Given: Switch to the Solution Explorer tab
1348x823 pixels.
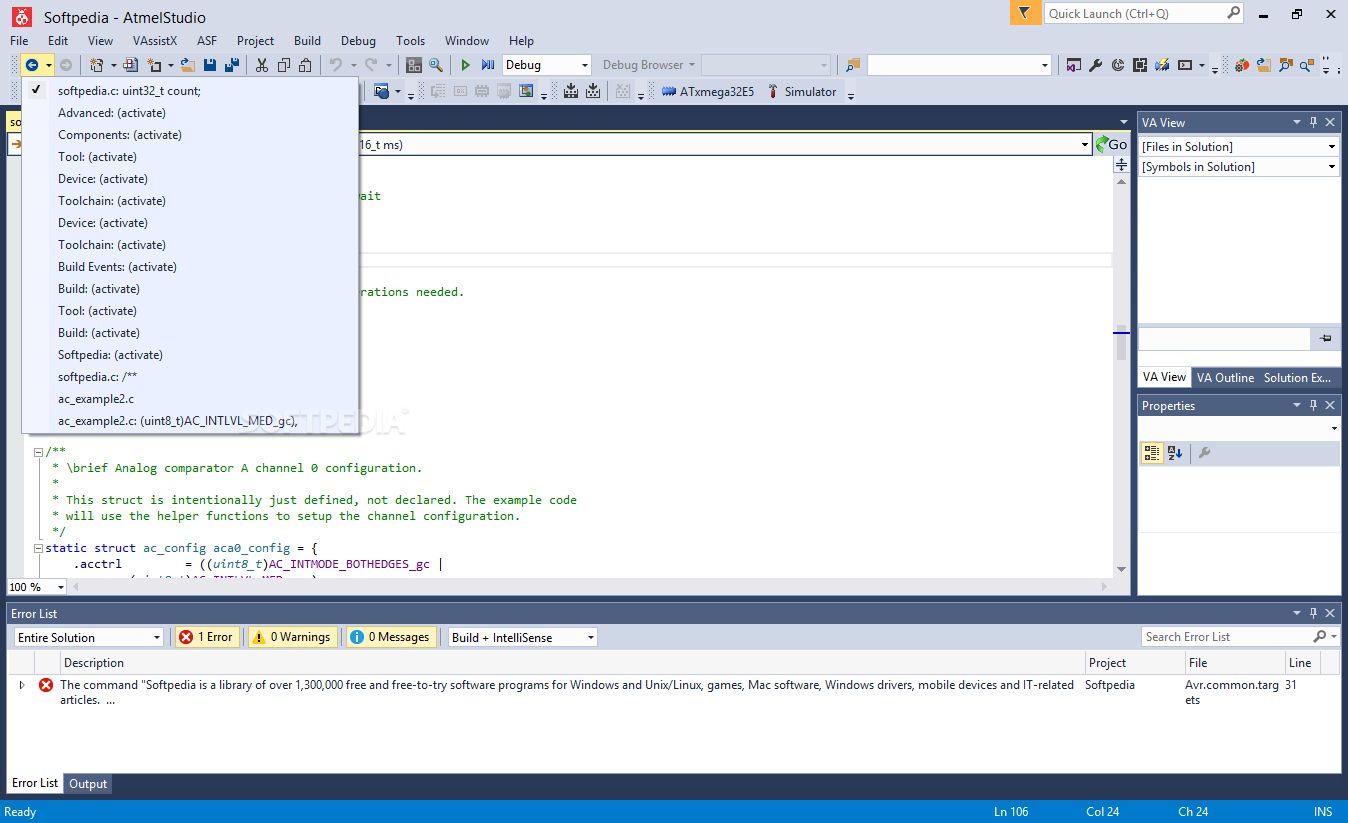Looking at the screenshot, I should tap(1297, 377).
